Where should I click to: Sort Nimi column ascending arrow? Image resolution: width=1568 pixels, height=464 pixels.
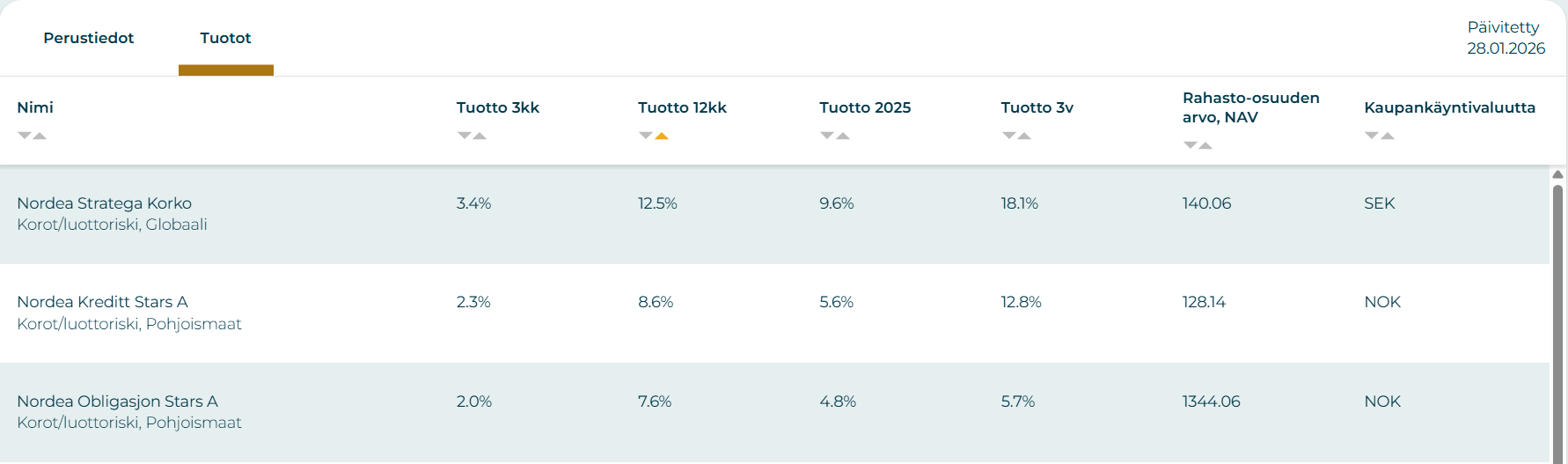click(40, 136)
